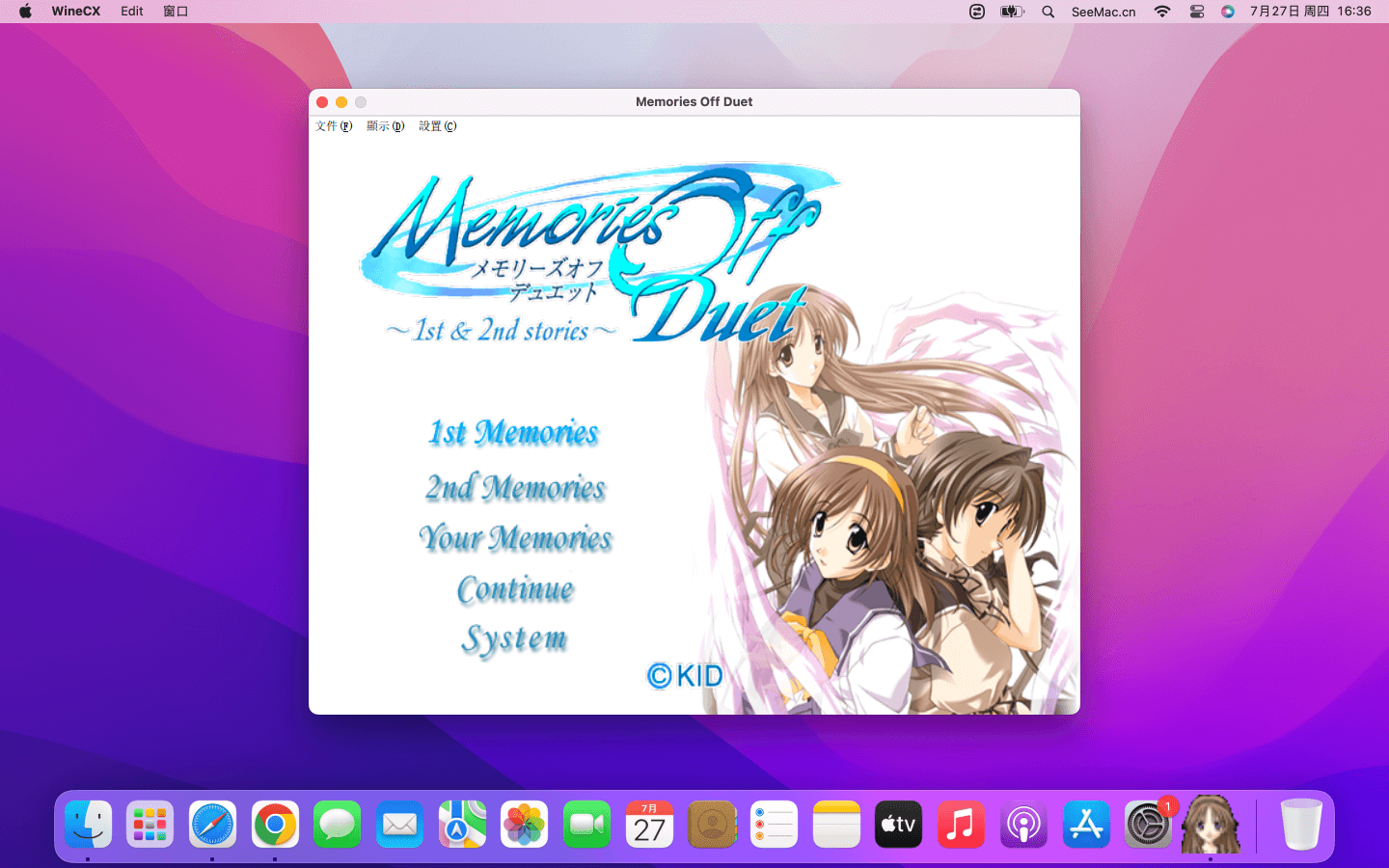Start the 1st Memories story
This screenshot has width=1389, height=868.
(513, 433)
